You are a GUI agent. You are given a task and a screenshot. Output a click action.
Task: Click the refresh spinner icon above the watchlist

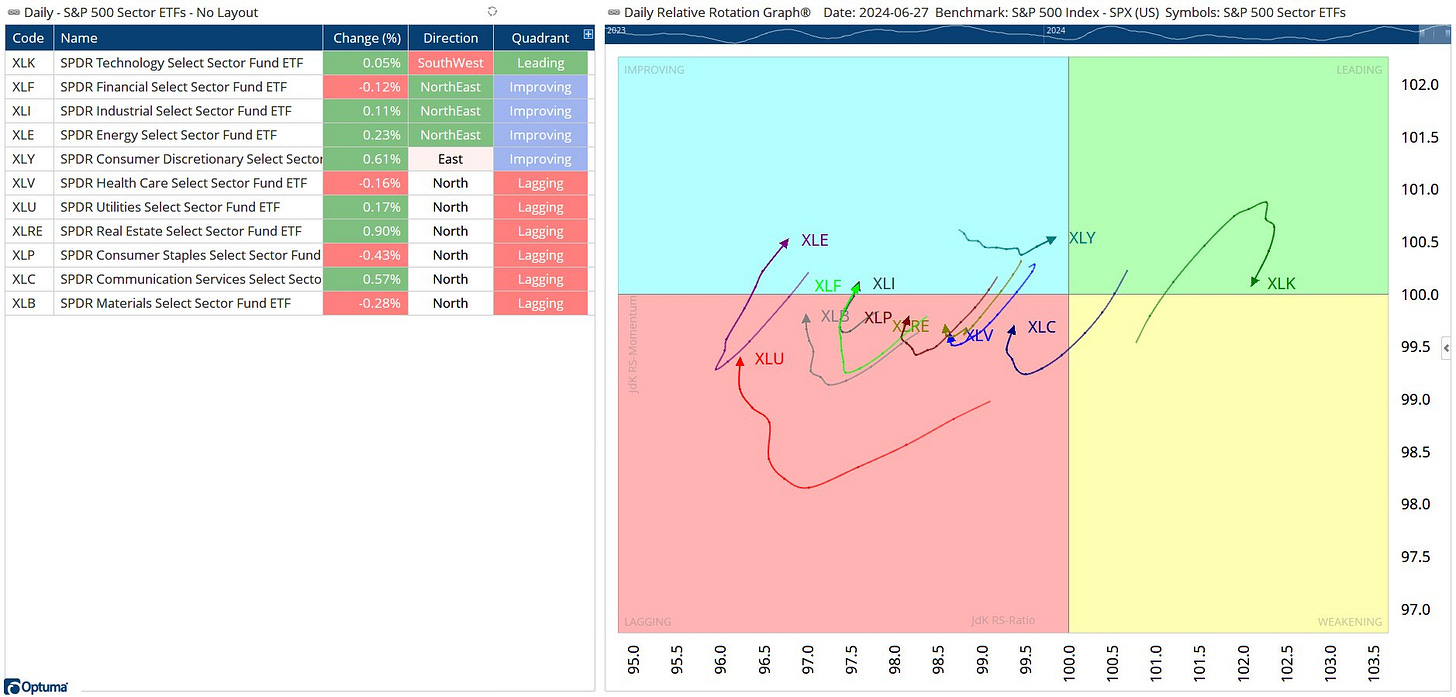coord(492,11)
